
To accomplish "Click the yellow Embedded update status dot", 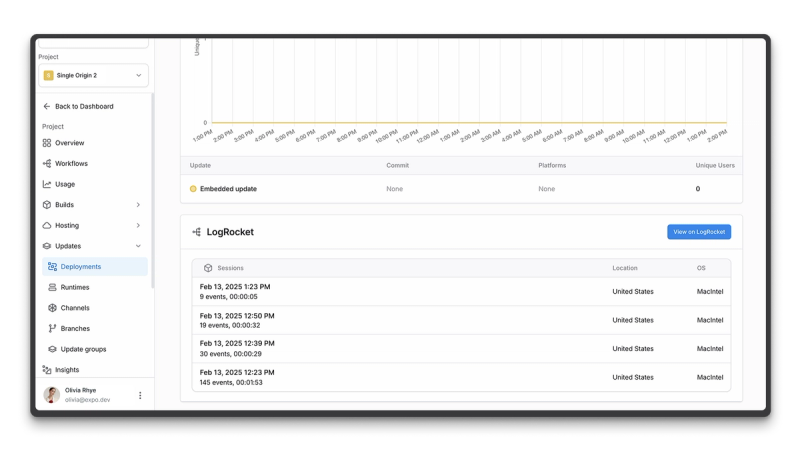I will [x=193, y=189].
